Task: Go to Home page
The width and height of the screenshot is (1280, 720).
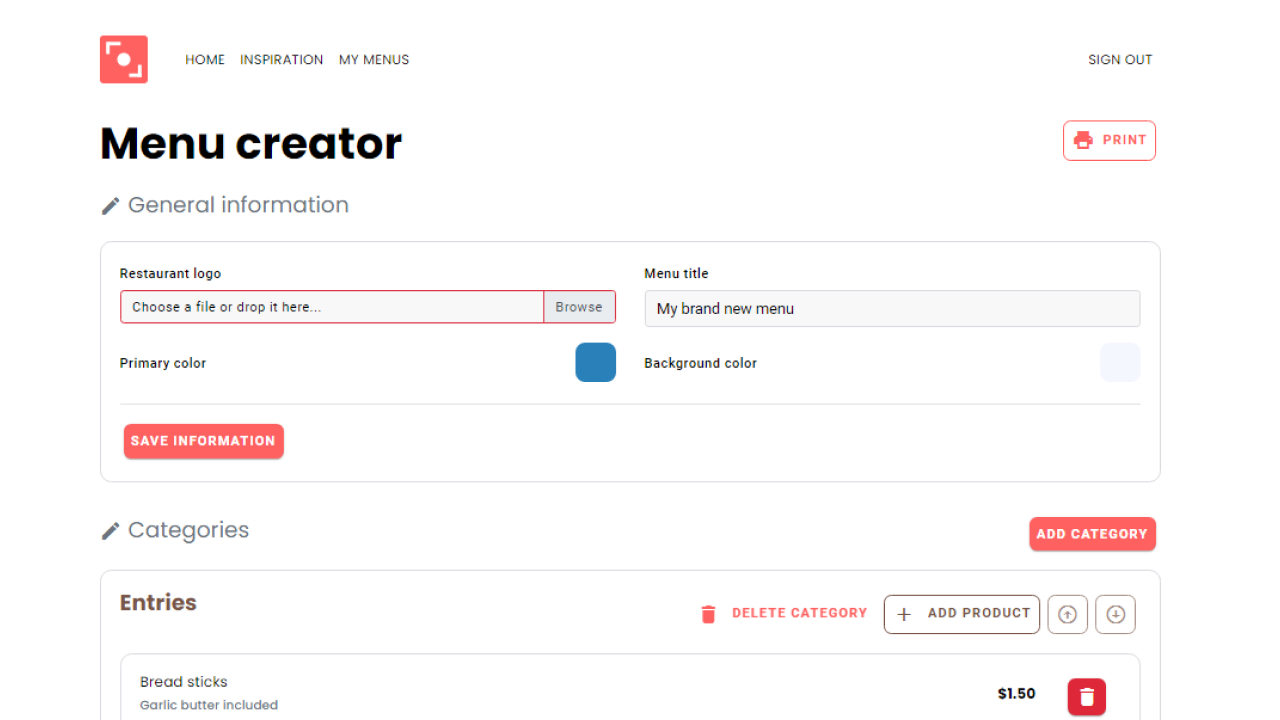Action: [x=205, y=60]
